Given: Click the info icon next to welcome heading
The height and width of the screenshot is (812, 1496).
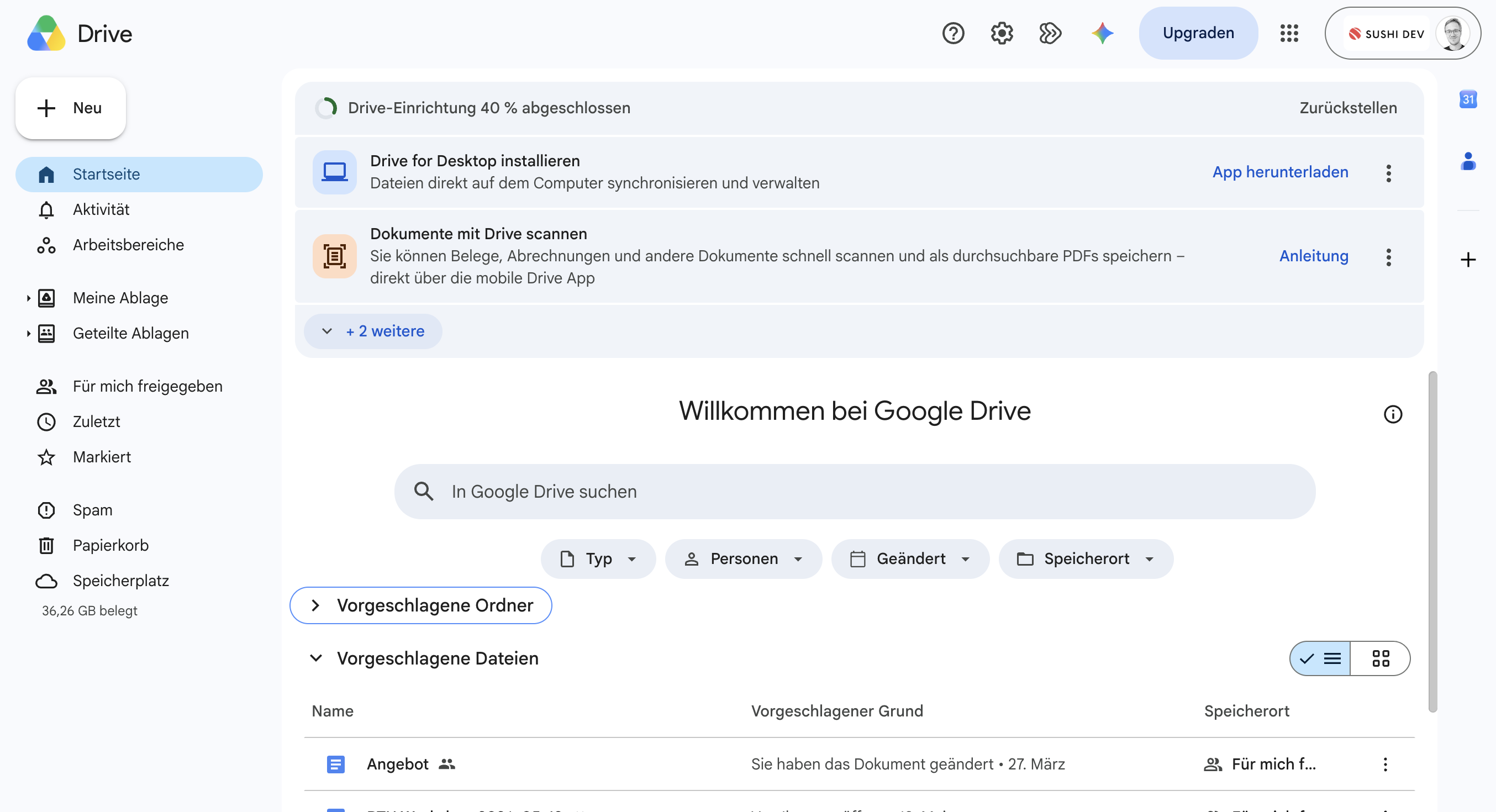Looking at the screenshot, I should 1392,414.
